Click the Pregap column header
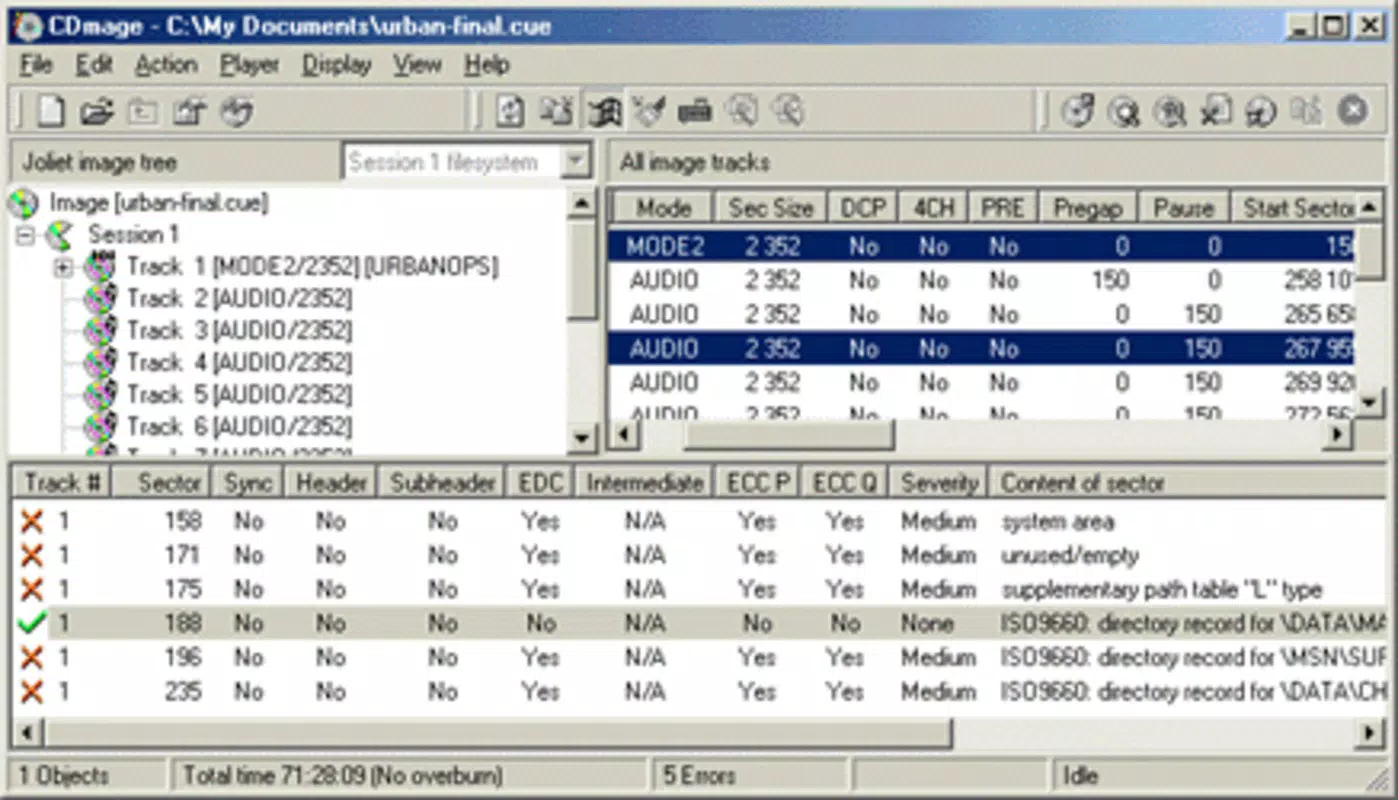This screenshot has height=800, width=1398. pyautogui.click(x=1088, y=208)
